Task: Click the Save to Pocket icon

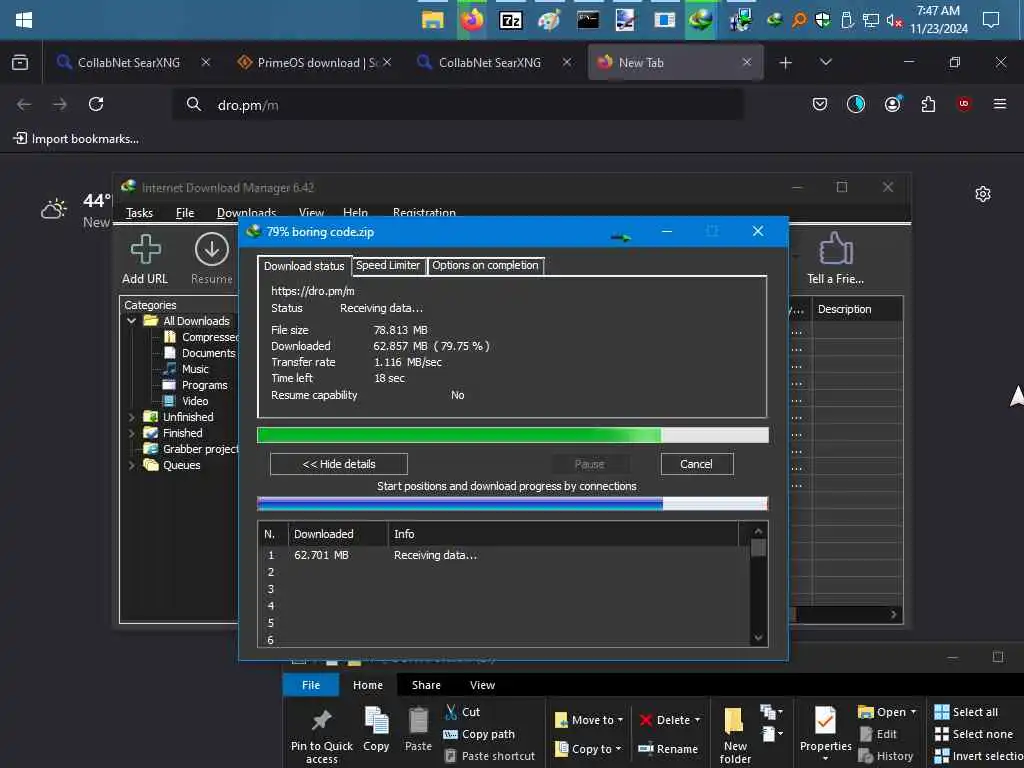Action: [x=820, y=104]
